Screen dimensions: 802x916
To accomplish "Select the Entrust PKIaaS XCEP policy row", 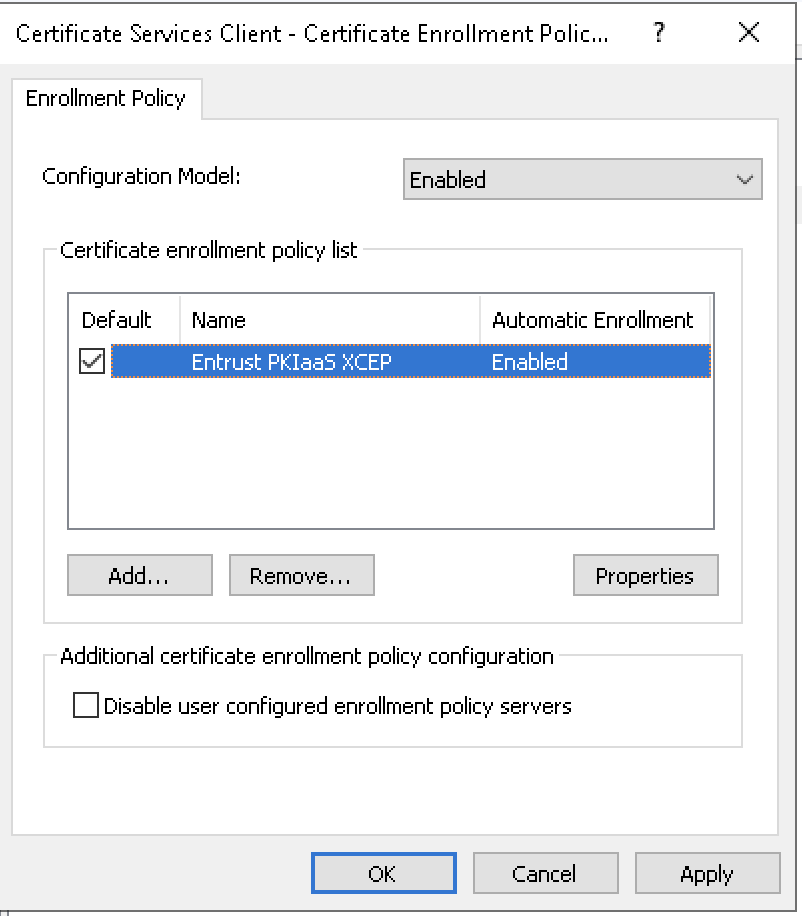I will point(291,362).
